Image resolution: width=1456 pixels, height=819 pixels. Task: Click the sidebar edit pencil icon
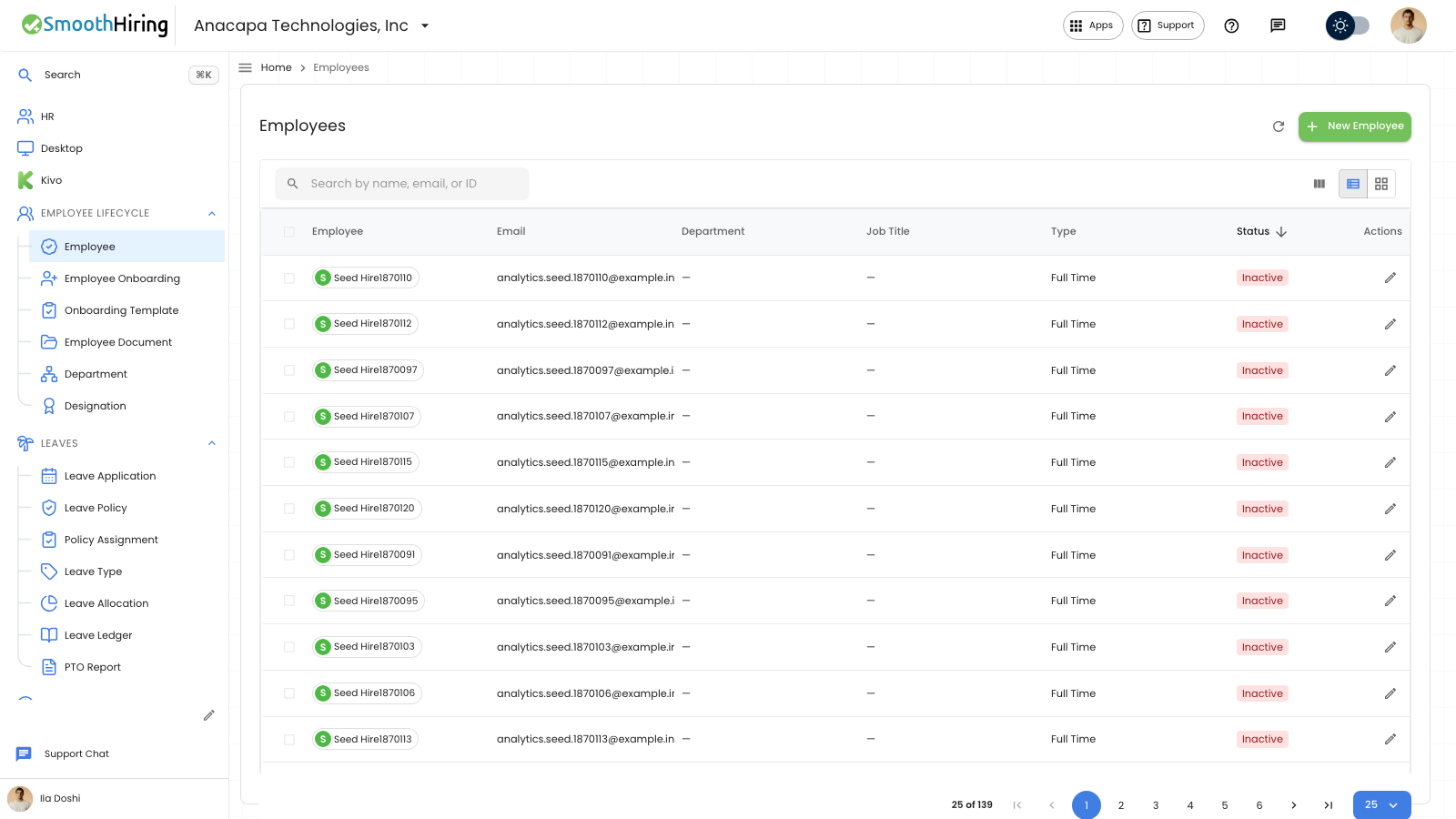(209, 715)
